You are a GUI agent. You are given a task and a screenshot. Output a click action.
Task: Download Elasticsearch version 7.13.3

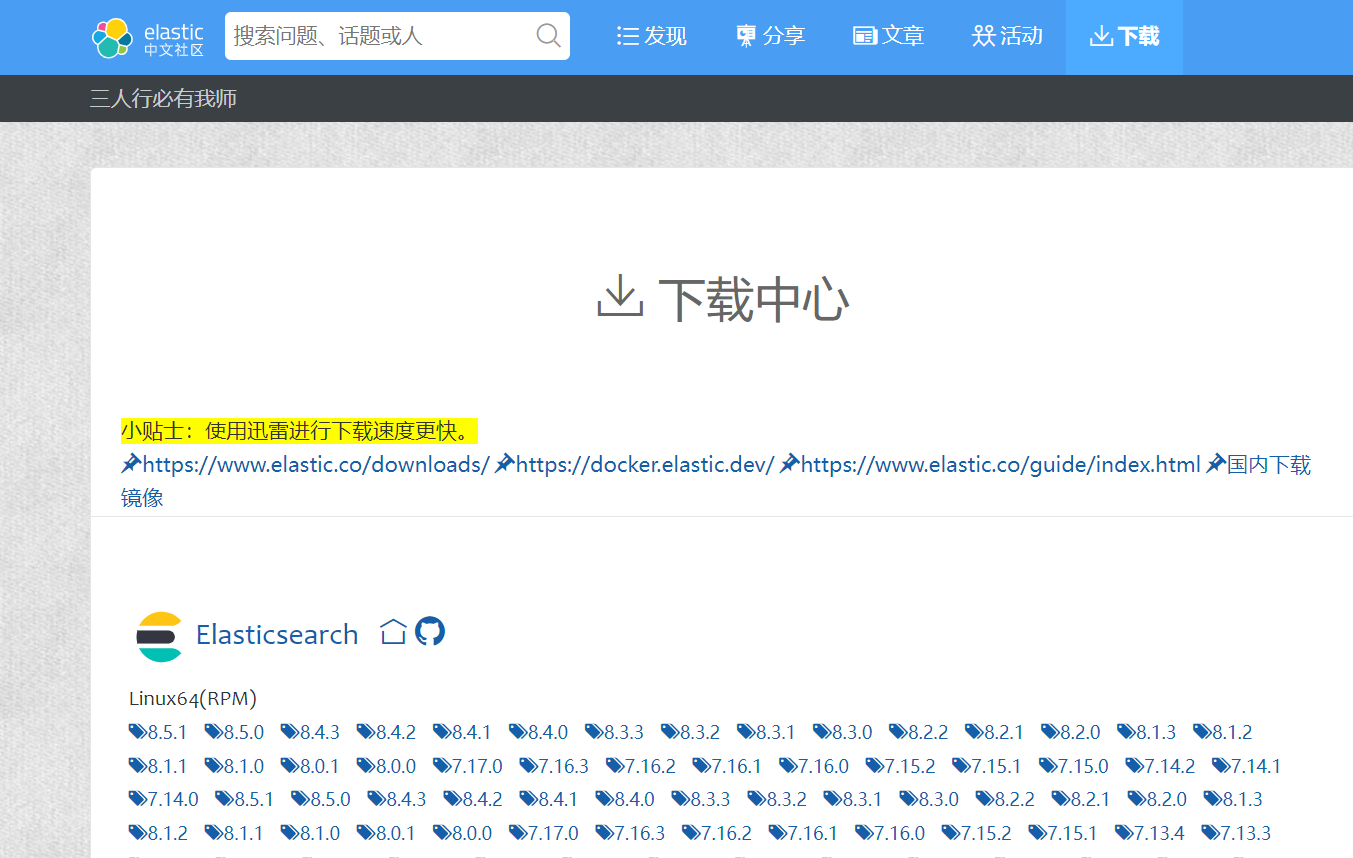pos(1236,833)
